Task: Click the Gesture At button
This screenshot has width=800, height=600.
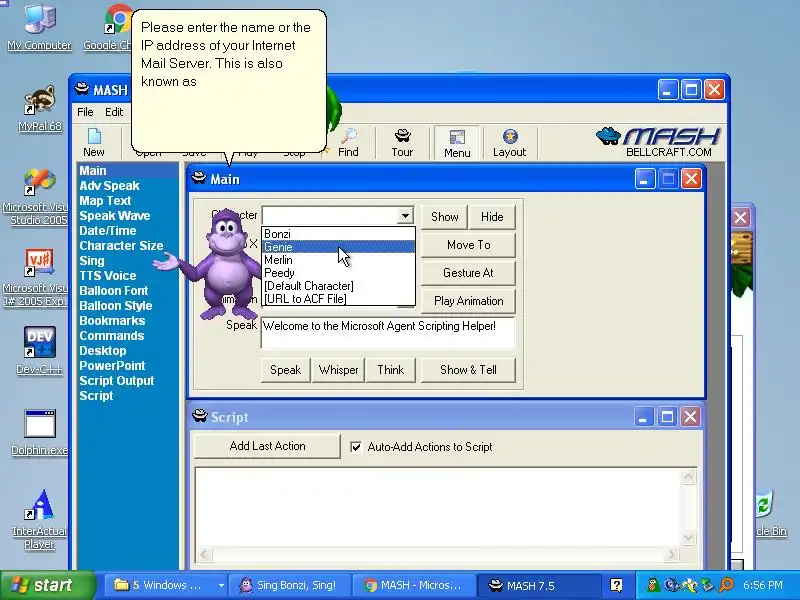Action: point(468,273)
